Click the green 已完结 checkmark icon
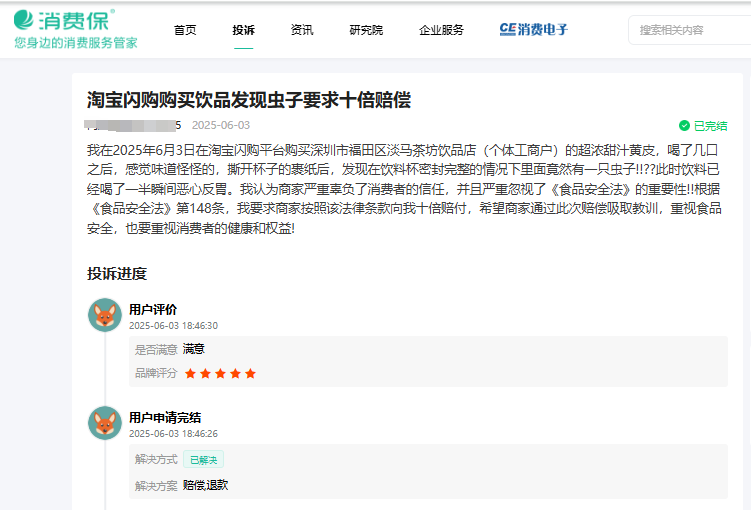 click(x=684, y=125)
